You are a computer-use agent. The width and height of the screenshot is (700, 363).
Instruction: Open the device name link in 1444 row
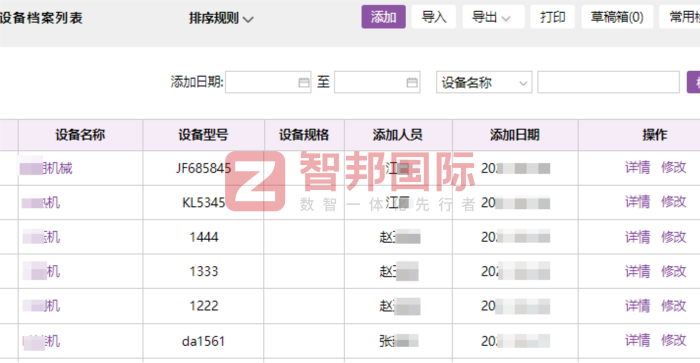click(x=41, y=237)
